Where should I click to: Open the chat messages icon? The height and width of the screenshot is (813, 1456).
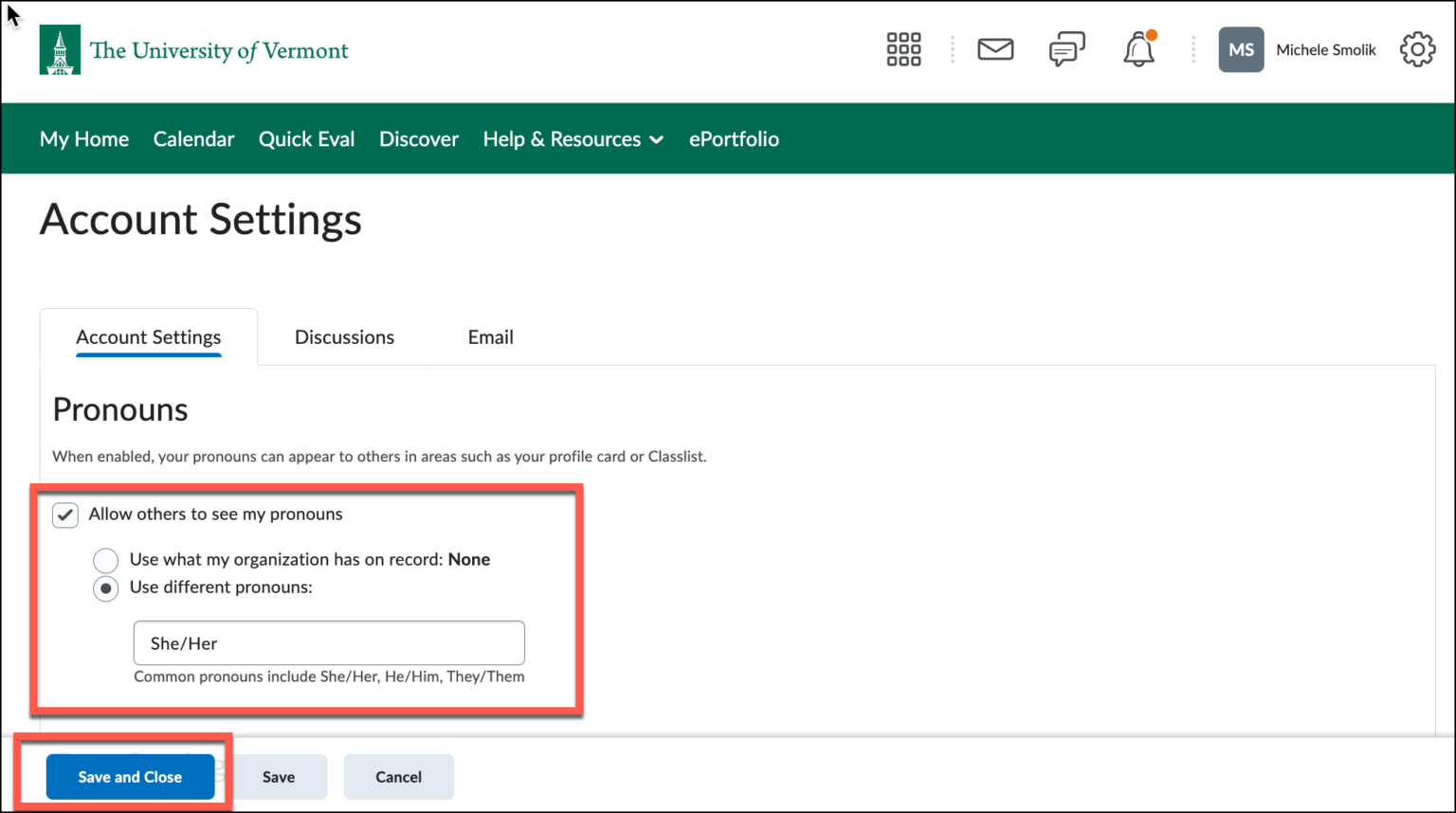(1066, 49)
